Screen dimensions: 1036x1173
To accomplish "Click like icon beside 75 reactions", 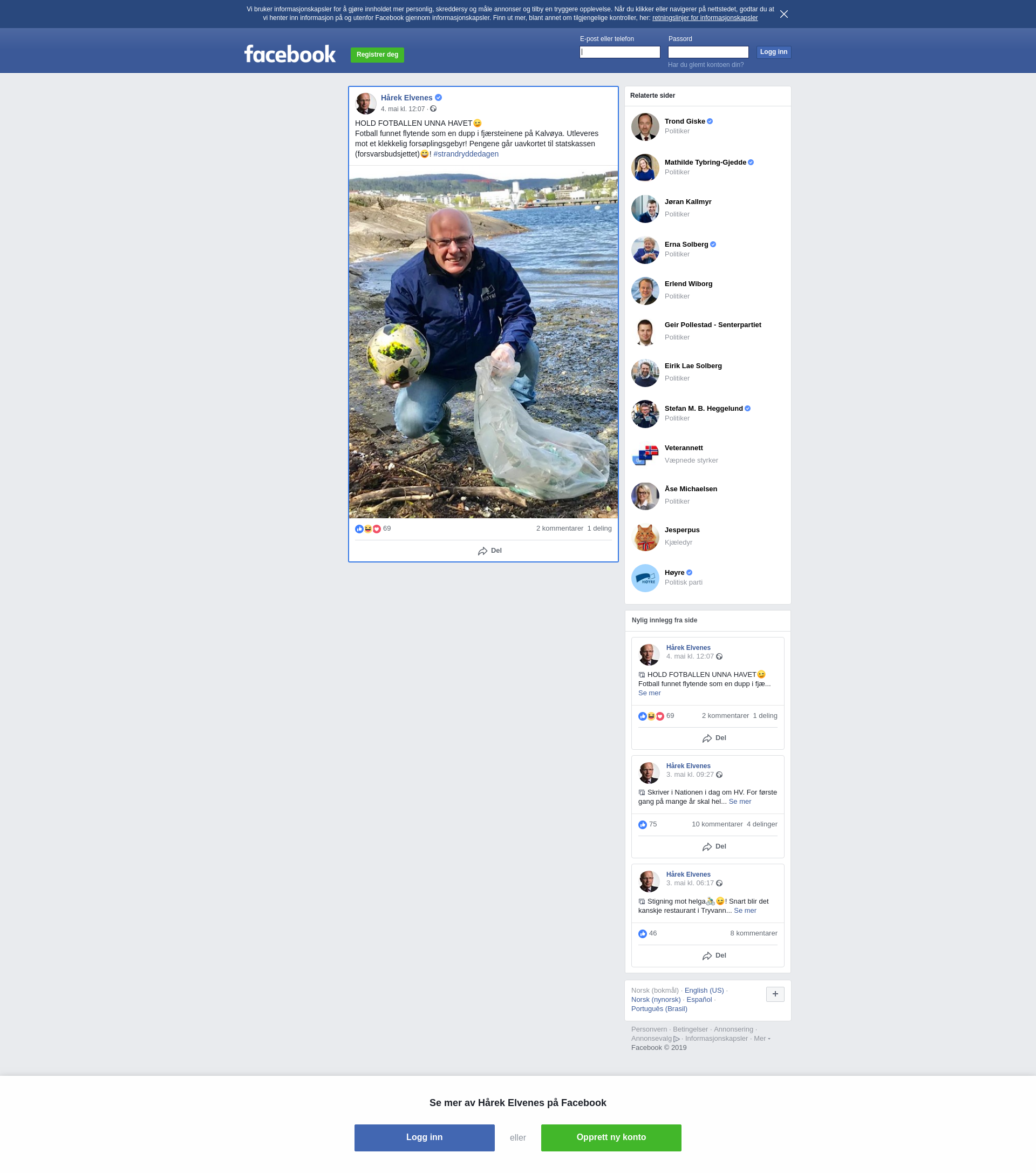I will (x=643, y=825).
